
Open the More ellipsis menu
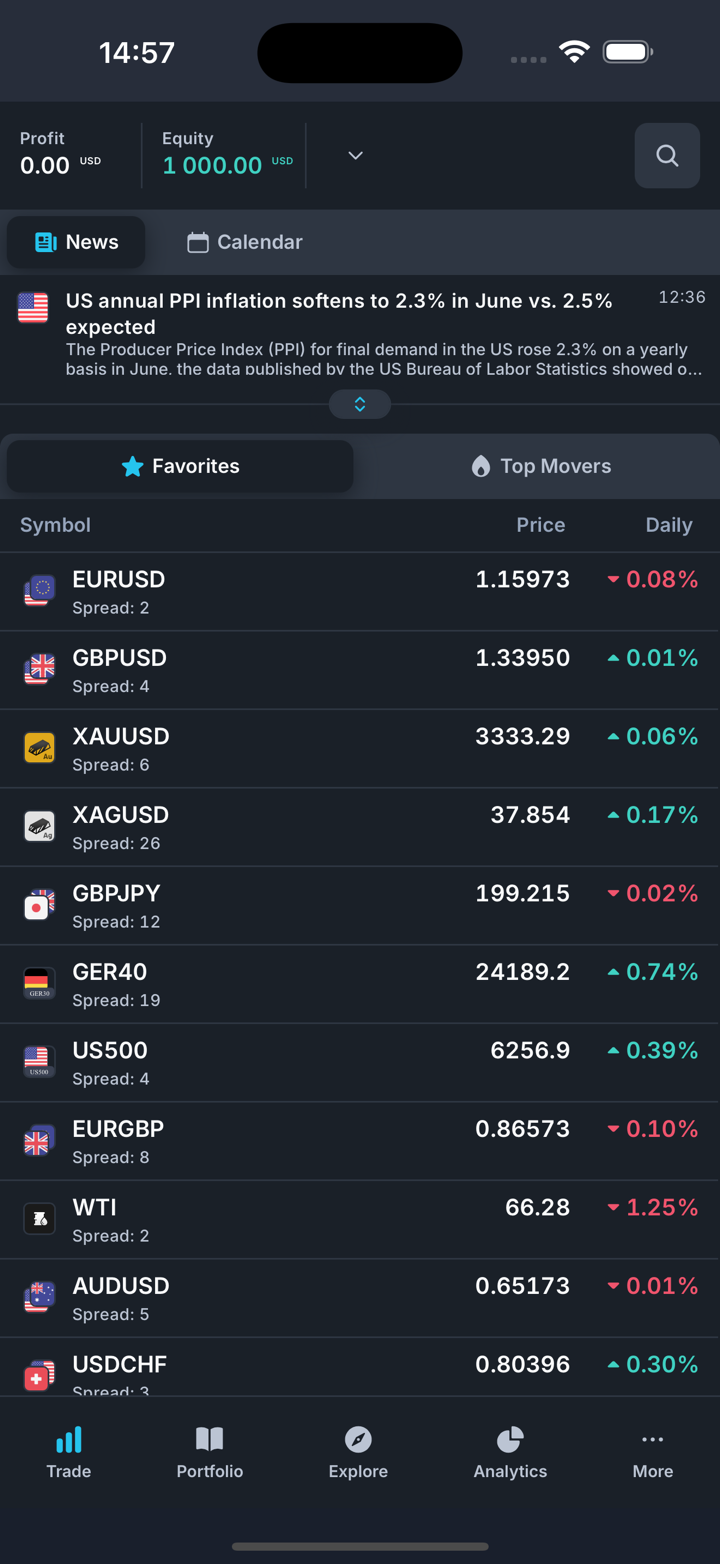tap(652, 1440)
